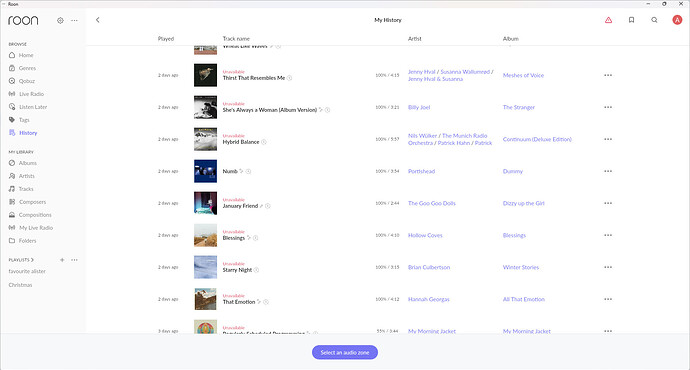Open the favourite alister playlist

(x=27, y=271)
